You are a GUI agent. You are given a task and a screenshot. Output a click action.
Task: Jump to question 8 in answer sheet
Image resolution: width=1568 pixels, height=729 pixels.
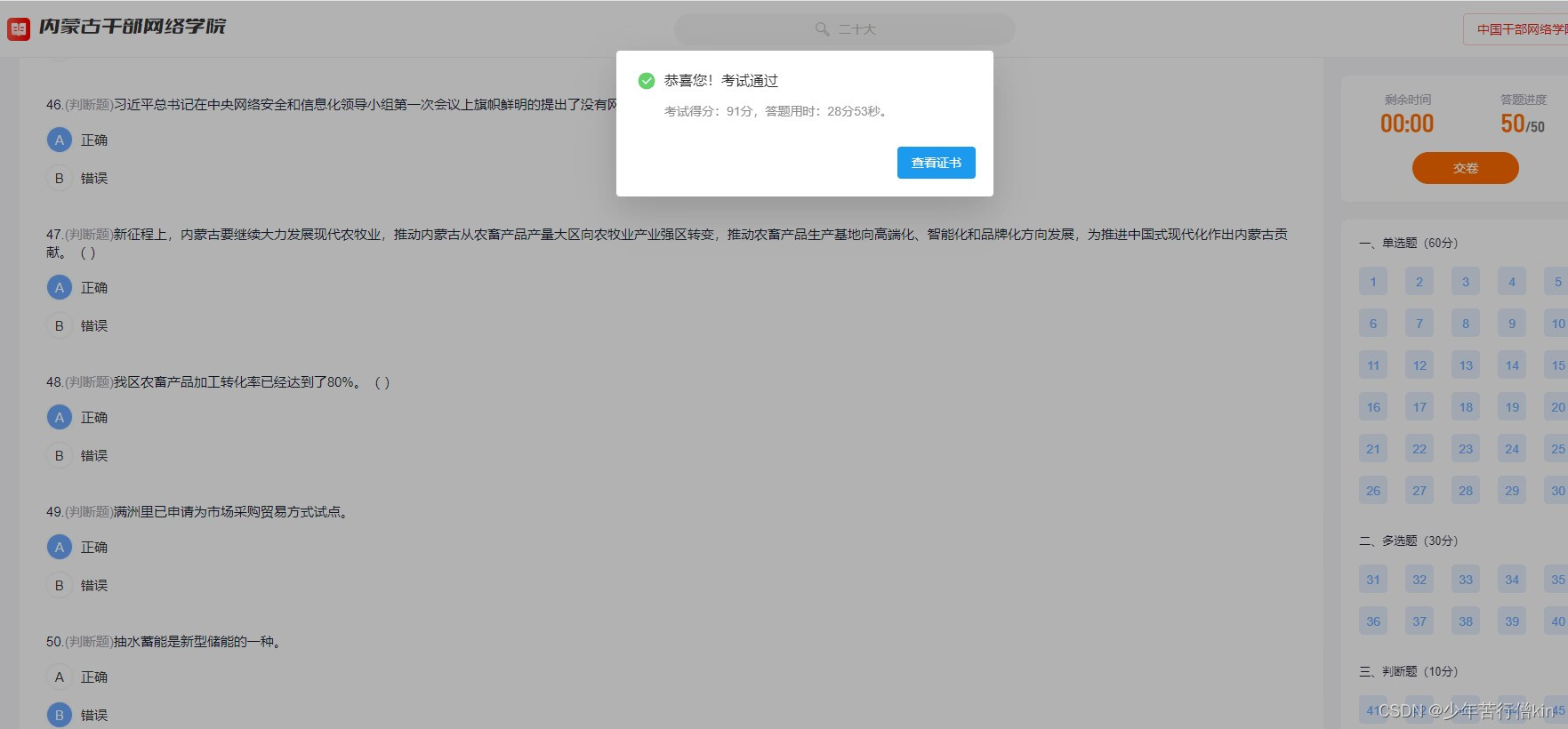1466,324
